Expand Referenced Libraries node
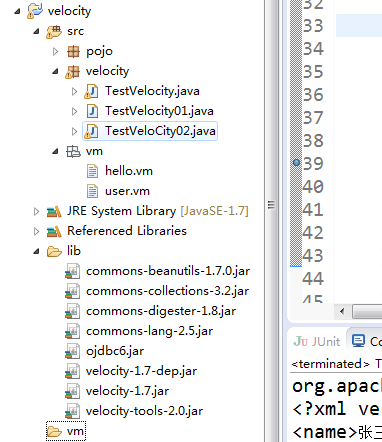382x442 pixels. 36,231
